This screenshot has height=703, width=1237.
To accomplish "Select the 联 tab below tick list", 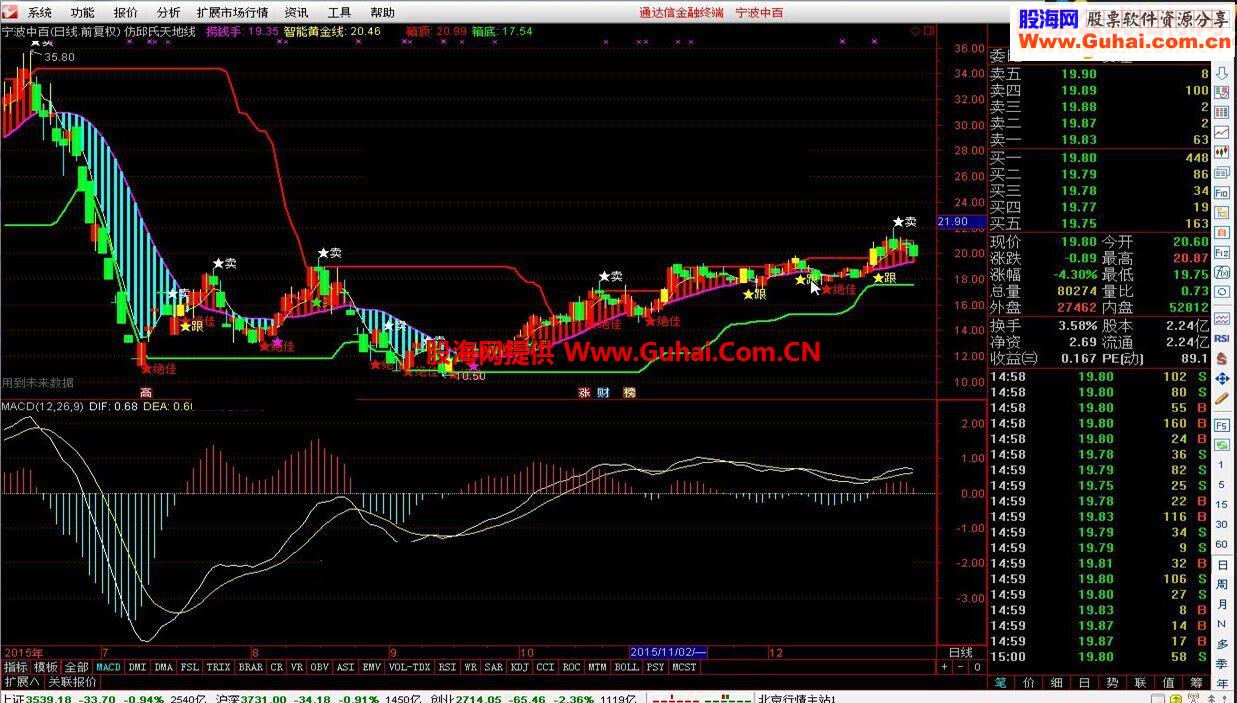I will pos(1141,683).
